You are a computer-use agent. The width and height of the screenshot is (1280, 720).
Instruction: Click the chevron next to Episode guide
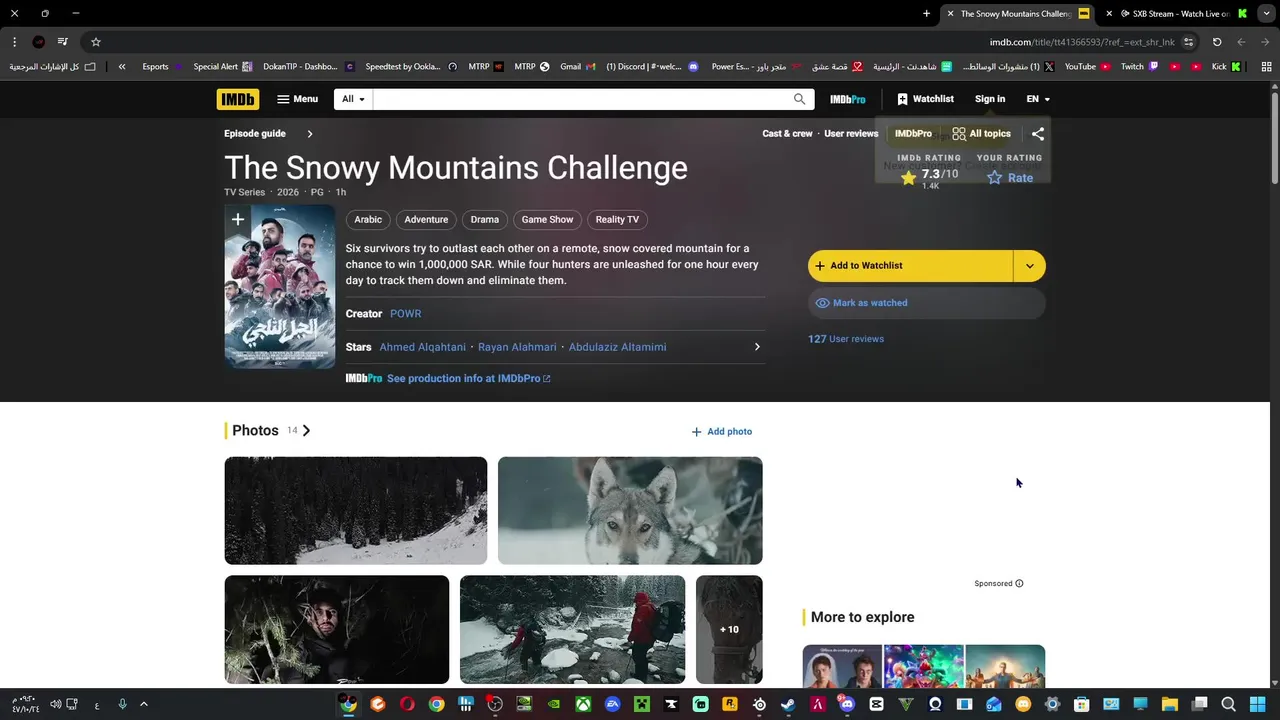(x=310, y=133)
